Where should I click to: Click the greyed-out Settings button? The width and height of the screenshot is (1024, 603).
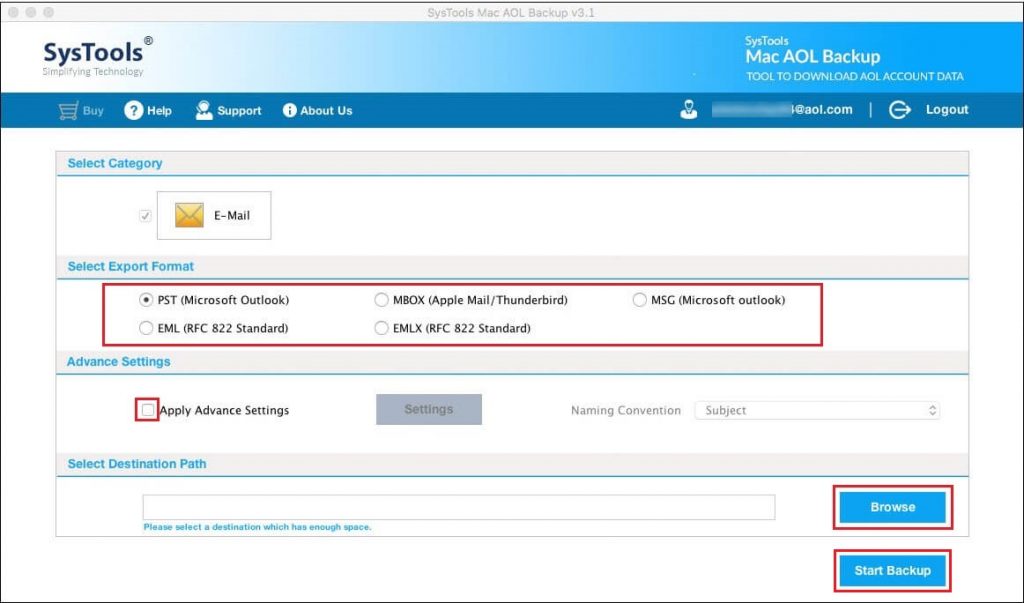pos(429,410)
